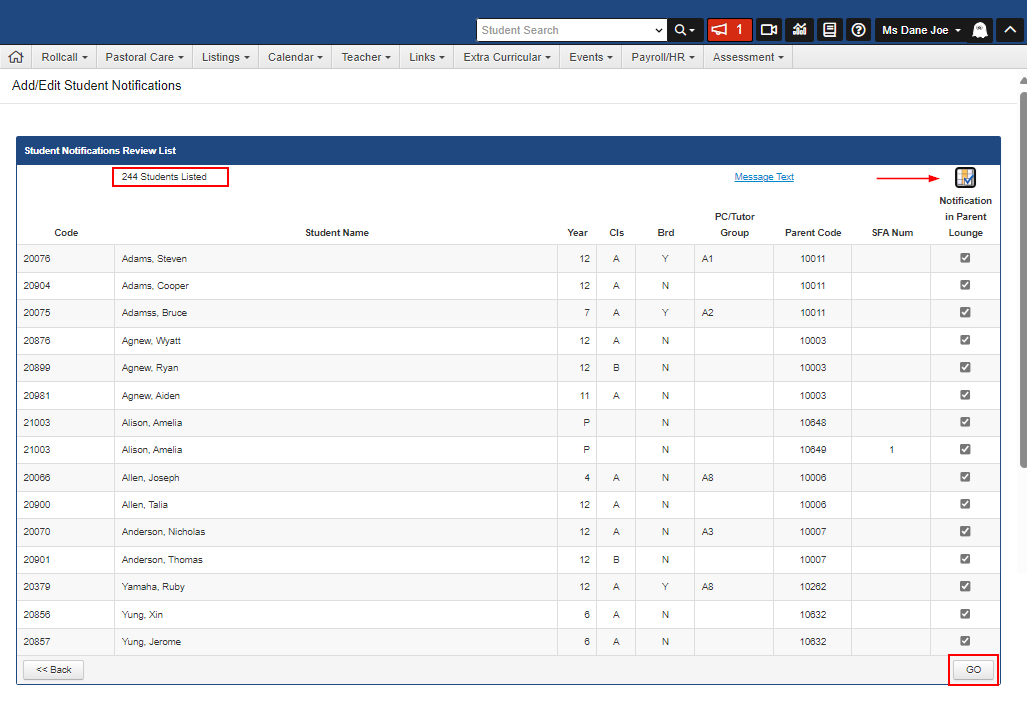1027x712 pixels.
Task: Toggle notification checkbox for Allen, Joseph
Action: 965,477
